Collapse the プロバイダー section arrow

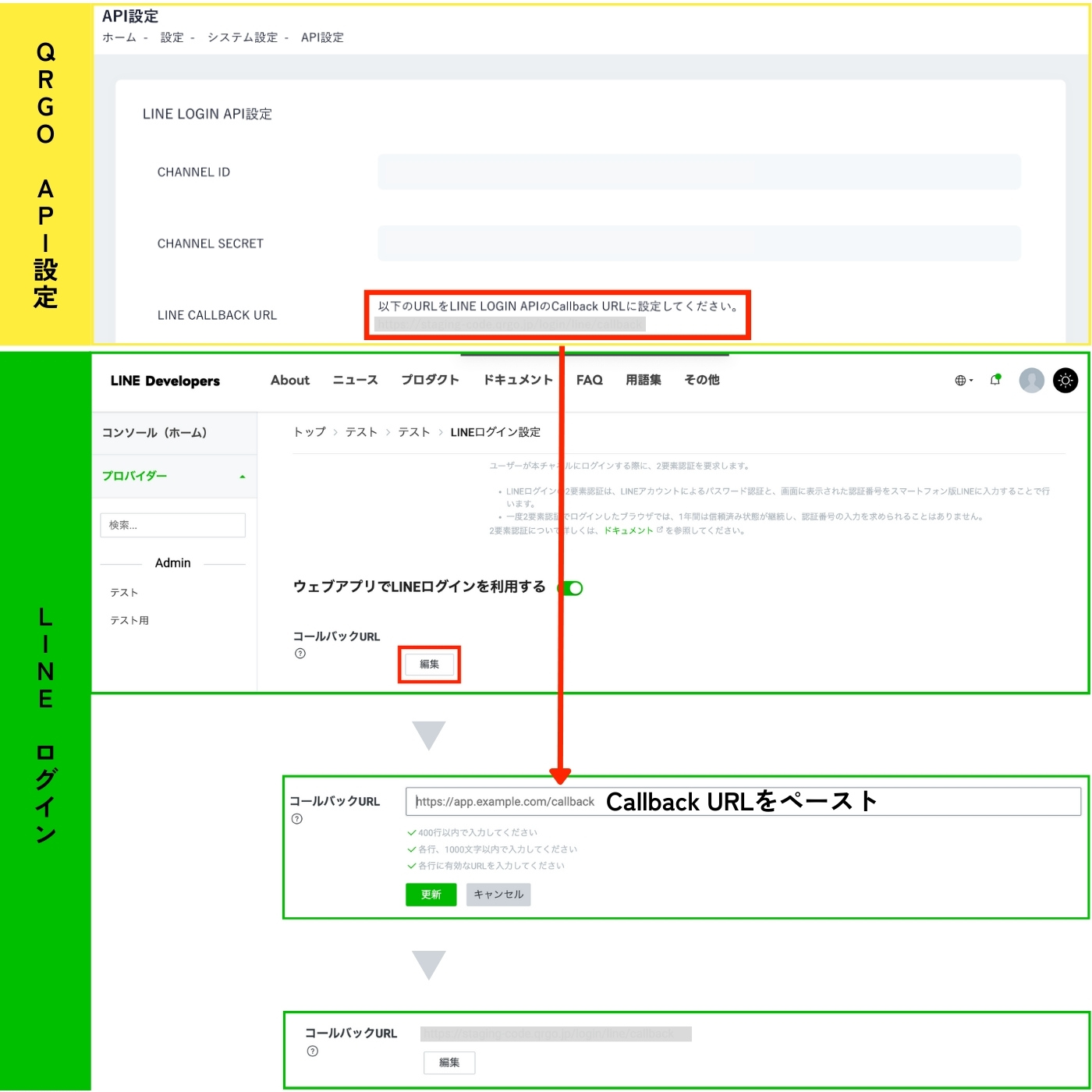pos(243,477)
